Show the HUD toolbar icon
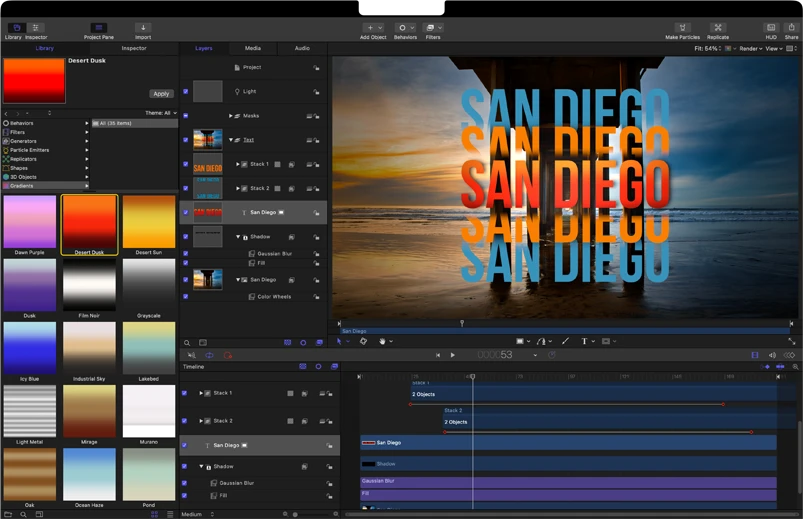Viewport: 803px width, 519px height. coord(771,28)
